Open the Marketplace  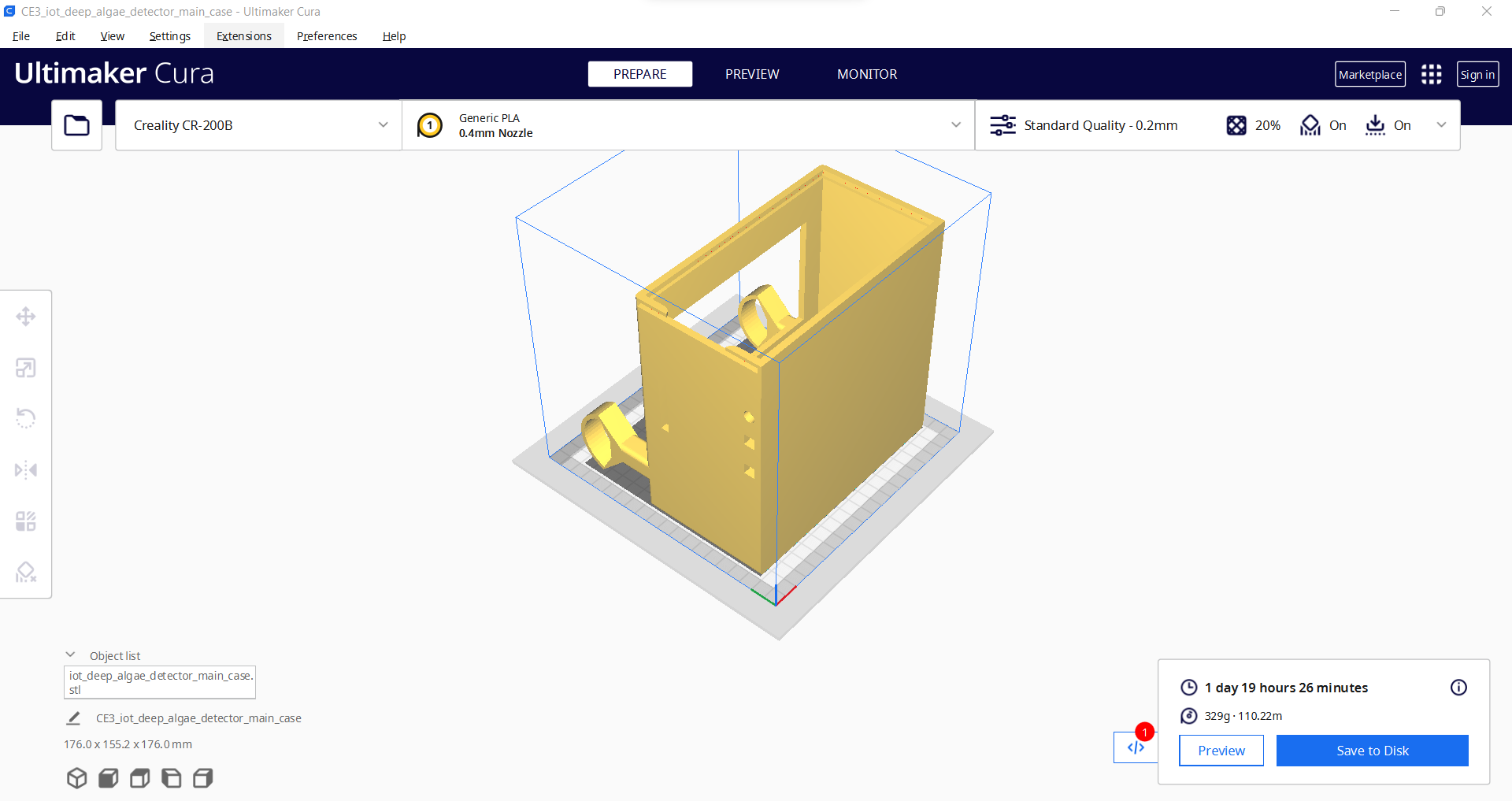pos(1370,74)
